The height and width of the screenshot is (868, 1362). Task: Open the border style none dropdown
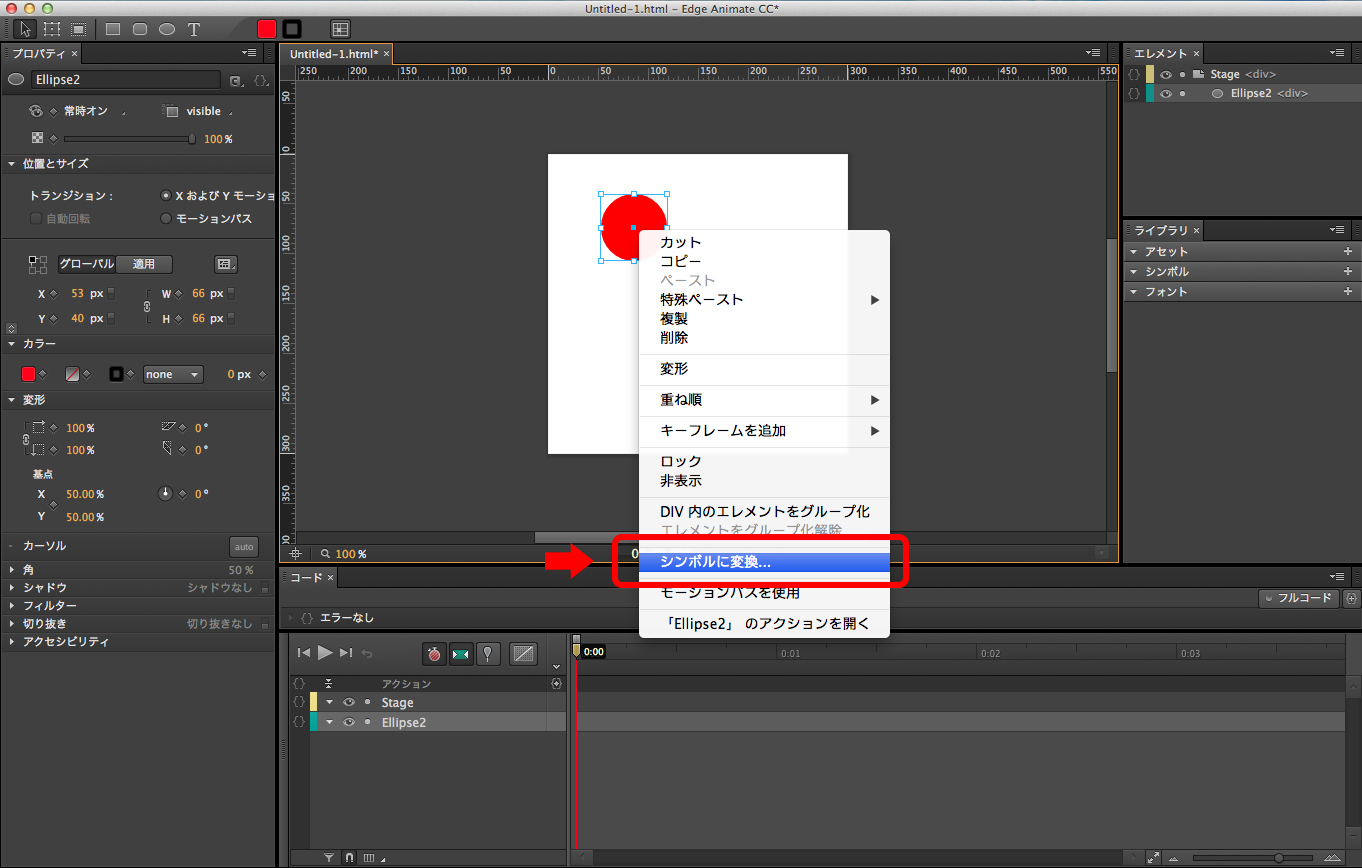(x=174, y=374)
